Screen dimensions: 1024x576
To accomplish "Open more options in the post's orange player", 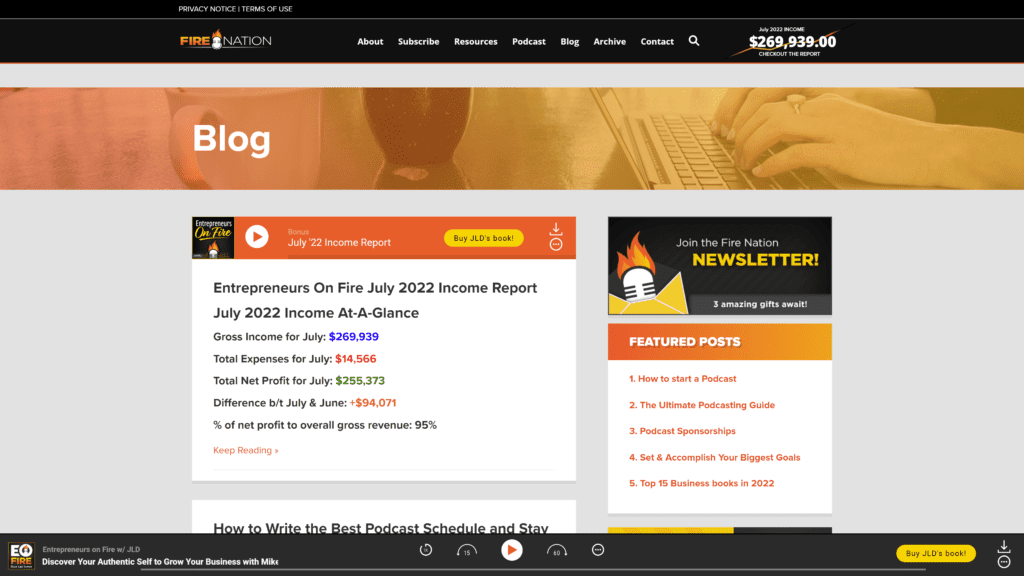I will (x=556, y=244).
